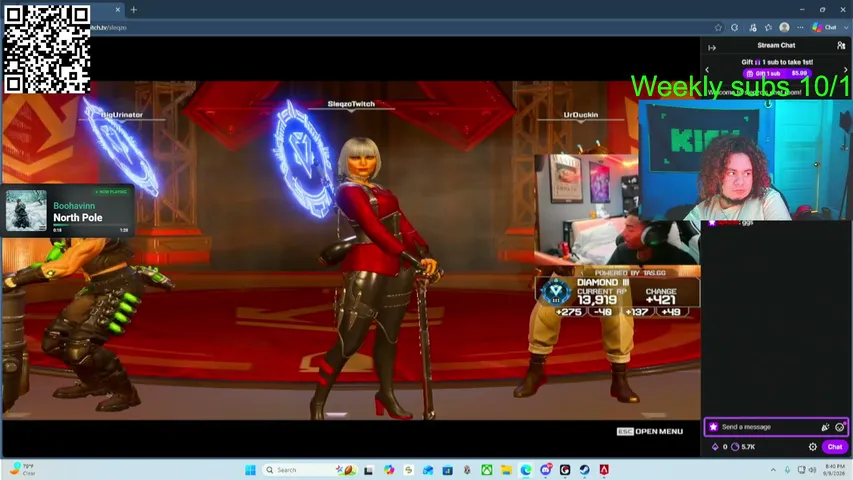
Task: Show previous gift leaderboard slide
Action: point(707,70)
